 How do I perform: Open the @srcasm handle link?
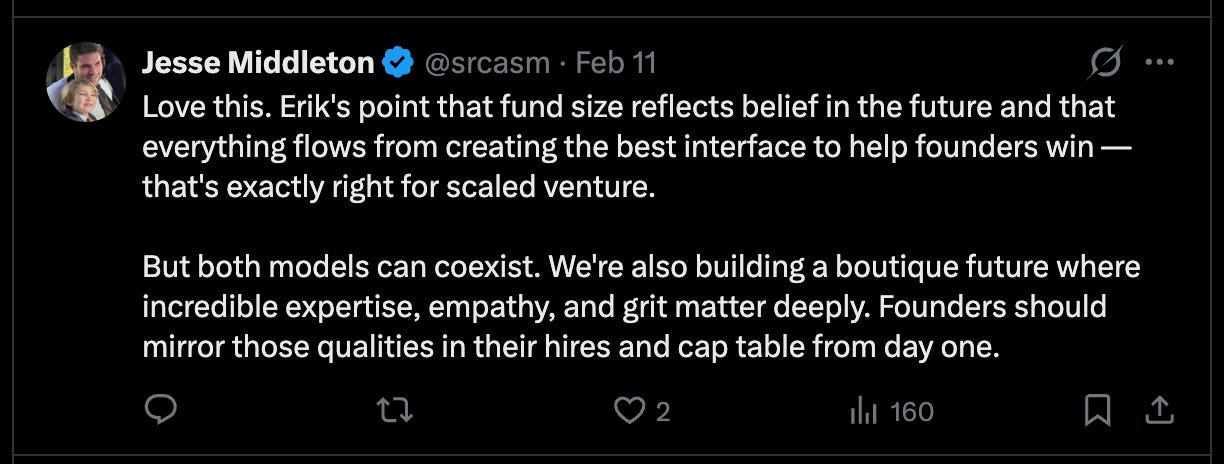pos(487,63)
